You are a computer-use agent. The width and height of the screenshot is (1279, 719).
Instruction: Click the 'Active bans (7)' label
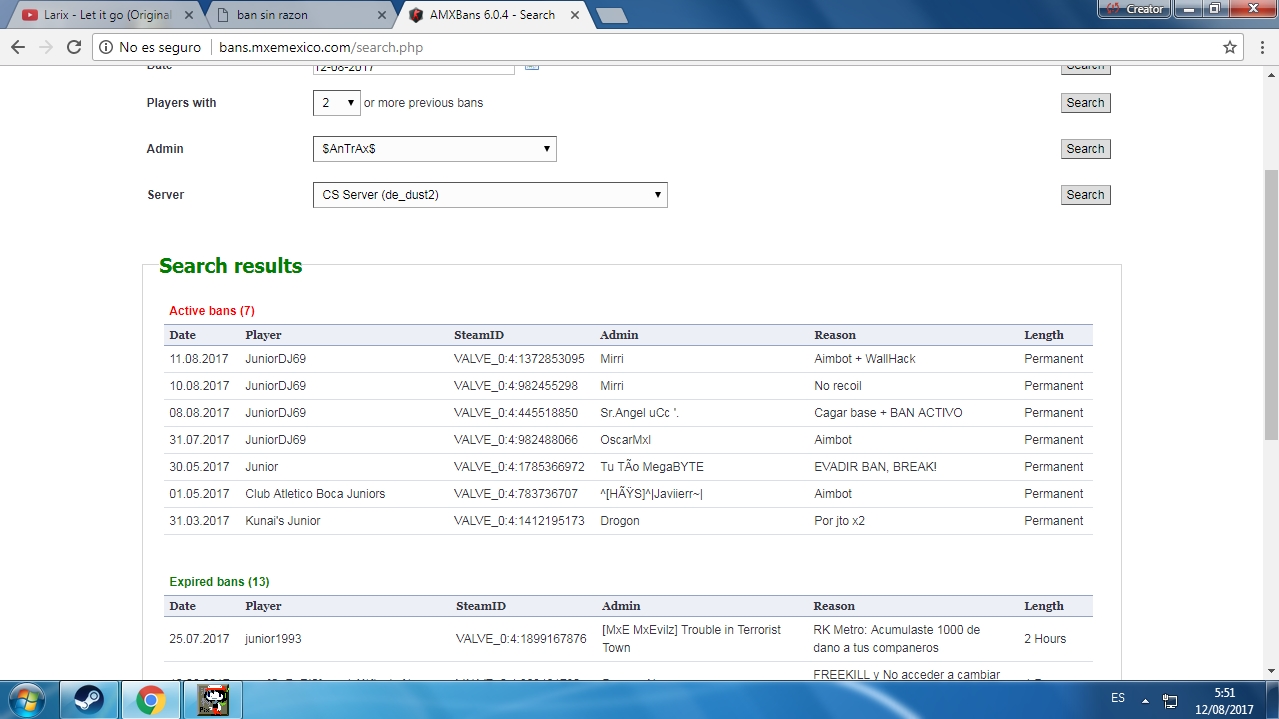click(x=212, y=311)
